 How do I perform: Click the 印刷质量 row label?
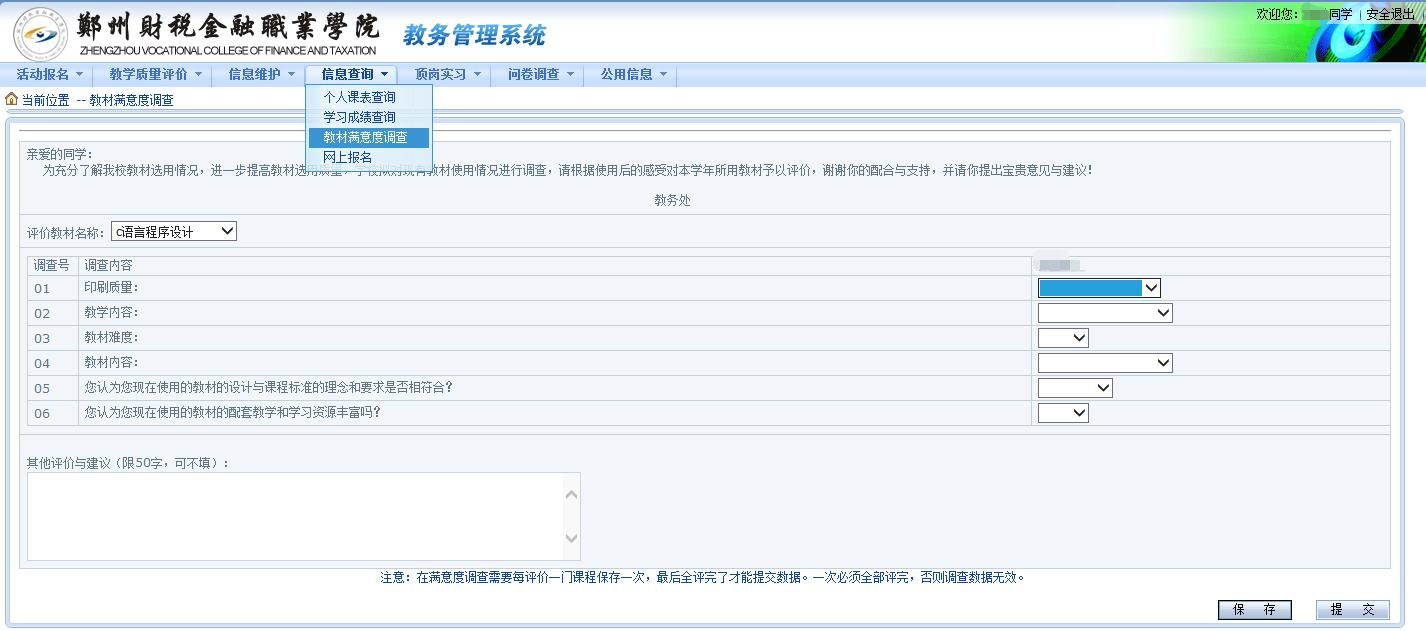click(x=111, y=288)
